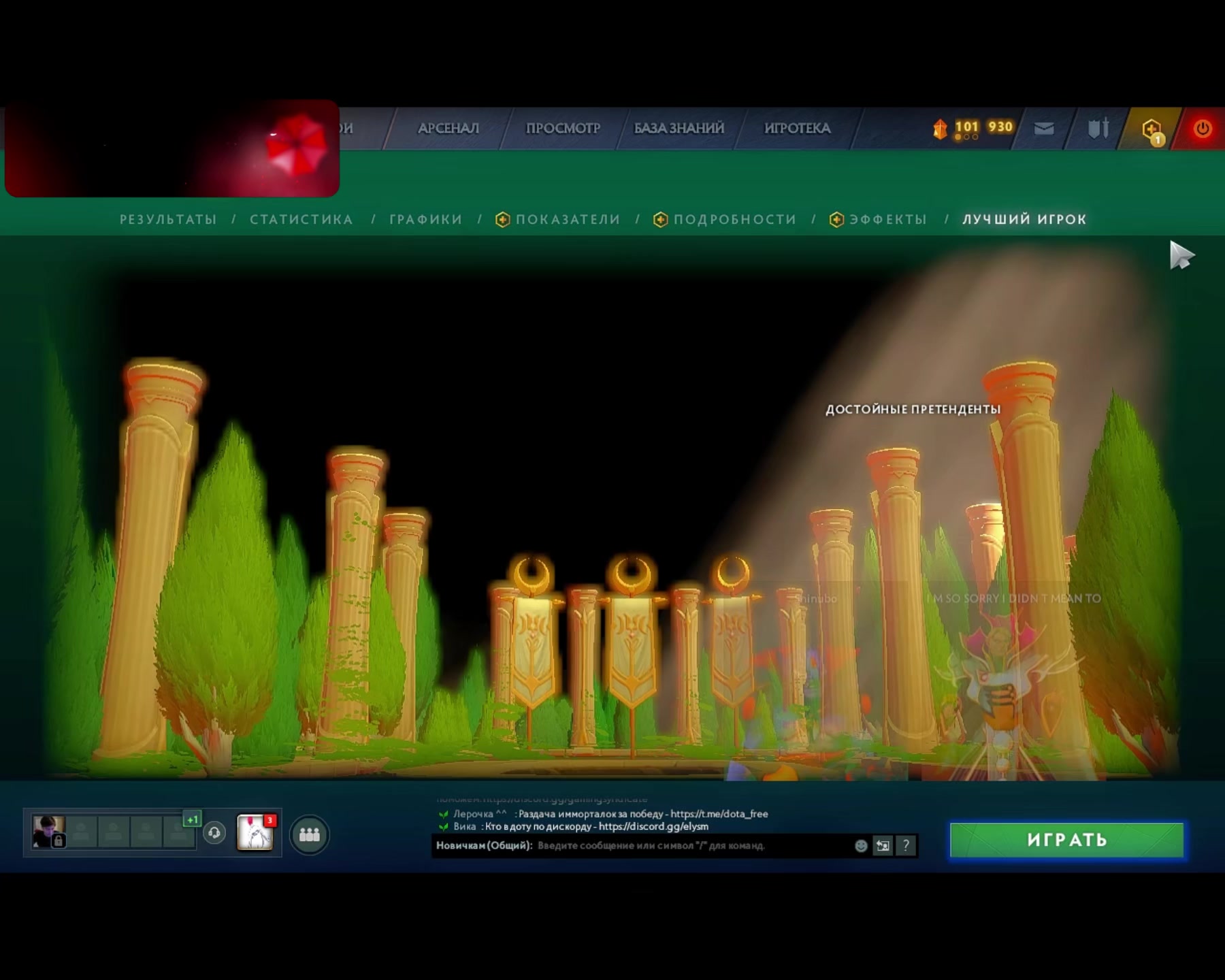The image size is (1225, 980).
Task: Select the ЛУЧШИЙ ИГРОК tab
Action: coord(1024,220)
